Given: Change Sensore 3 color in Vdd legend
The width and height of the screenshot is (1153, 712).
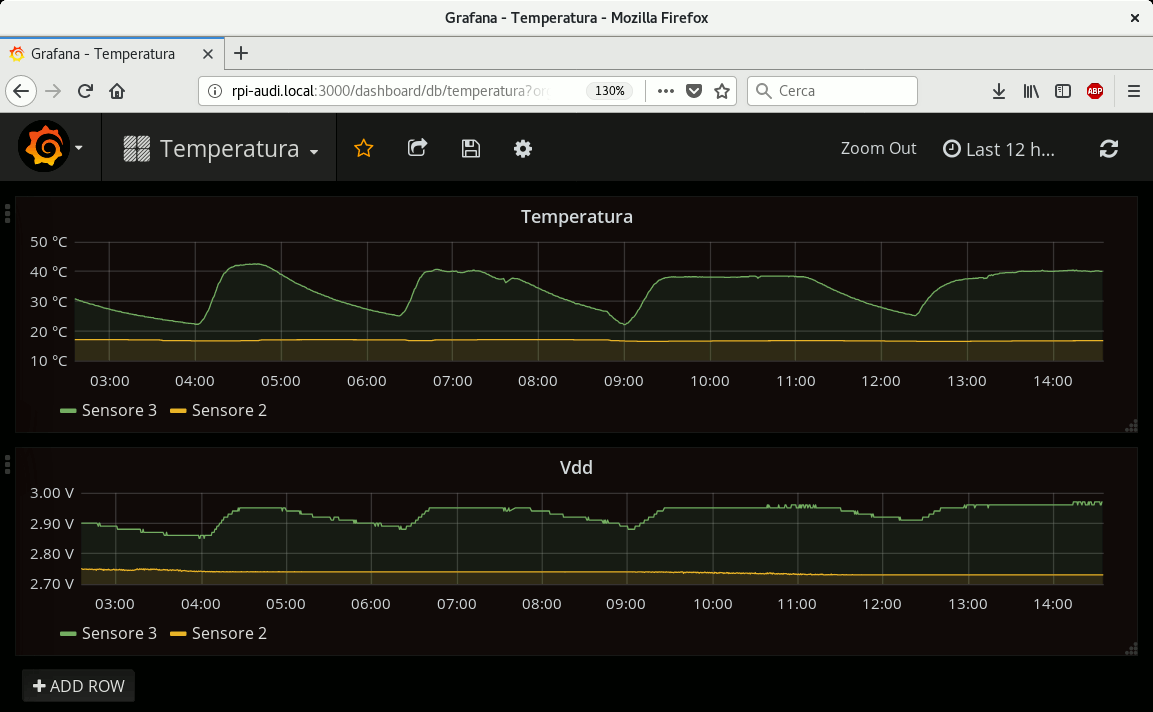Looking at the screenshot, I should pyautogui.click(x=68, y=634).
